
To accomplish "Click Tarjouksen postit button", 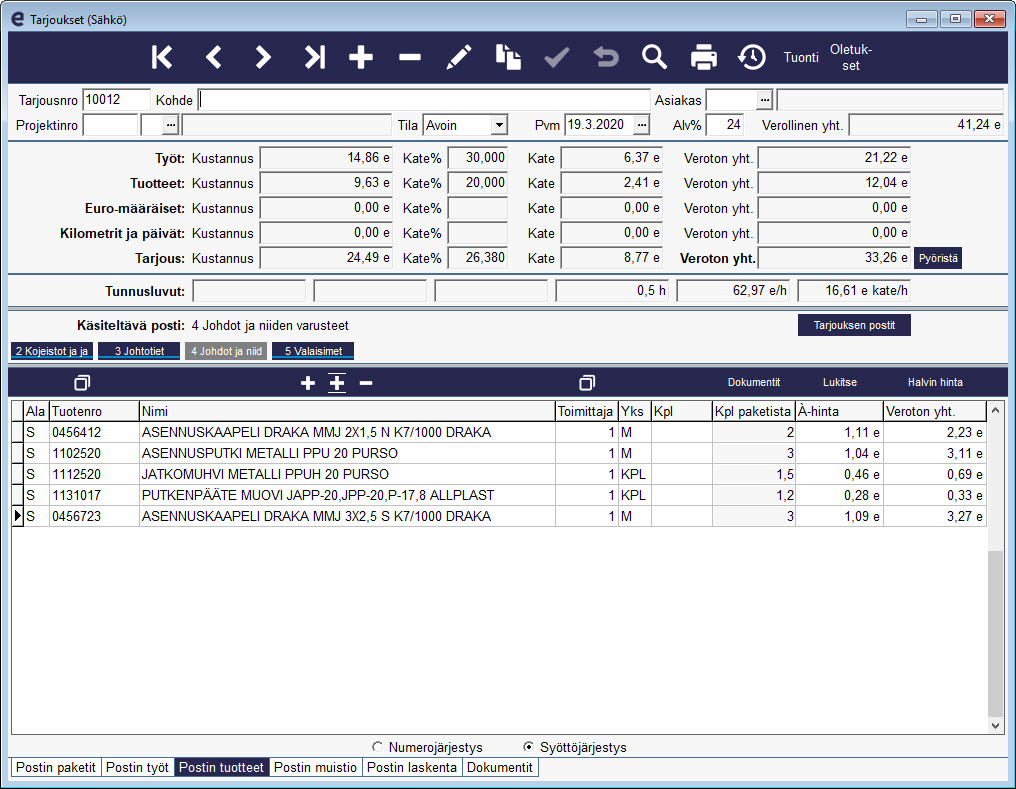I will pyautogui.click(x=854, y=325).
